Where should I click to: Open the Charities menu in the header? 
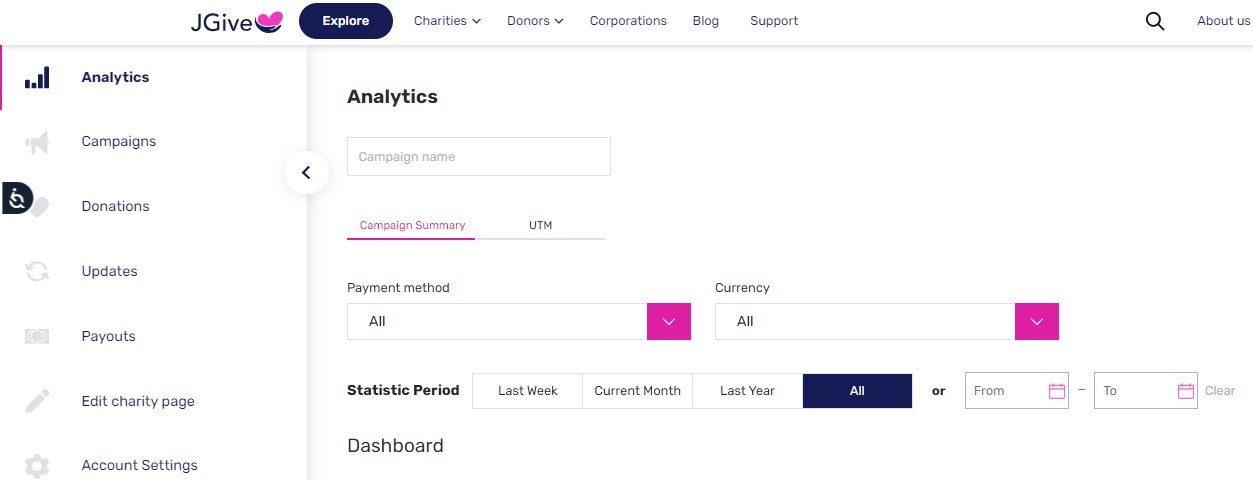pyautogui.click(x=447, y=21)
